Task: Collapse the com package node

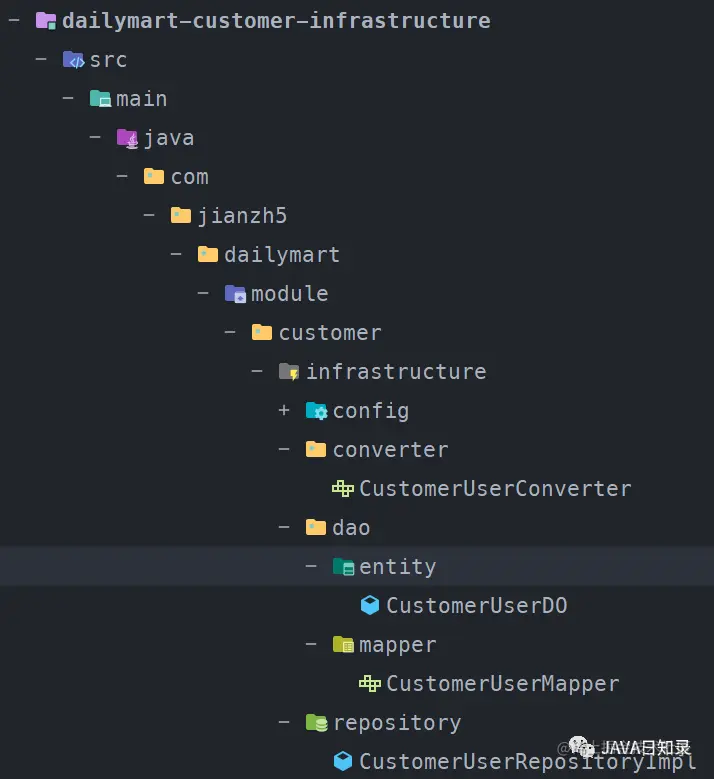Action: pos(122,176)
